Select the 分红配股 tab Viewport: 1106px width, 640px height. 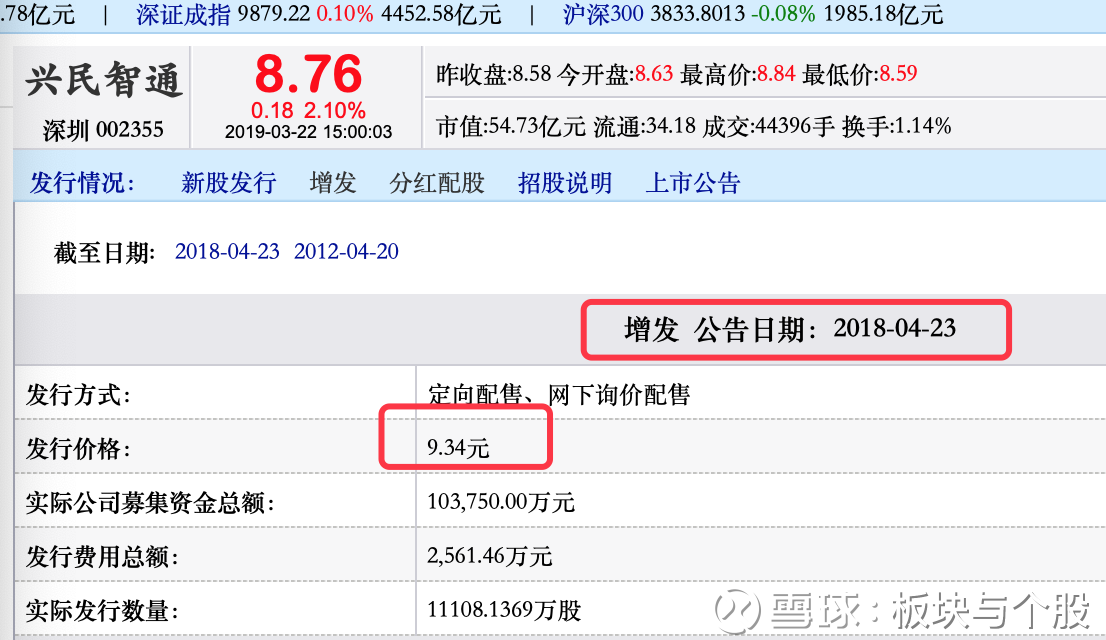tap(437, 183)
